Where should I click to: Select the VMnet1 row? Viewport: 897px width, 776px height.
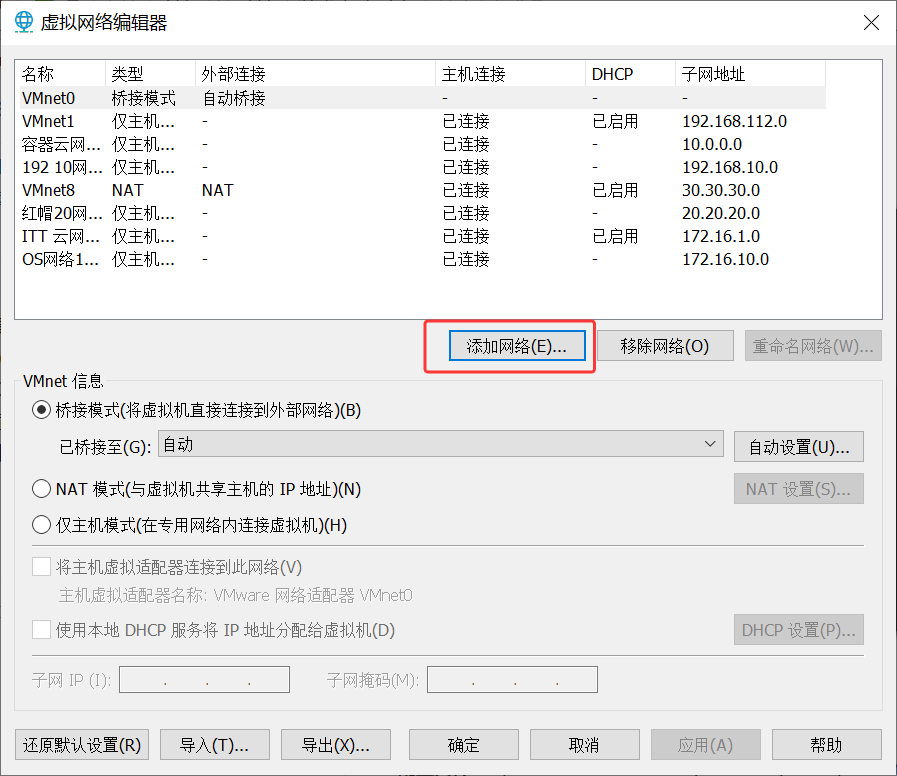point(422,121)
